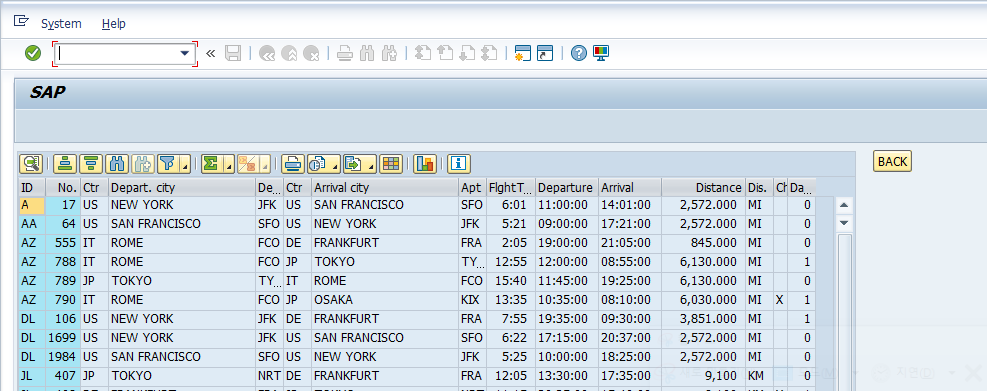Click the Change Layout grid icon
This screenshot has height=391, width=987.
pyautogui.click(x=391, y=164)
